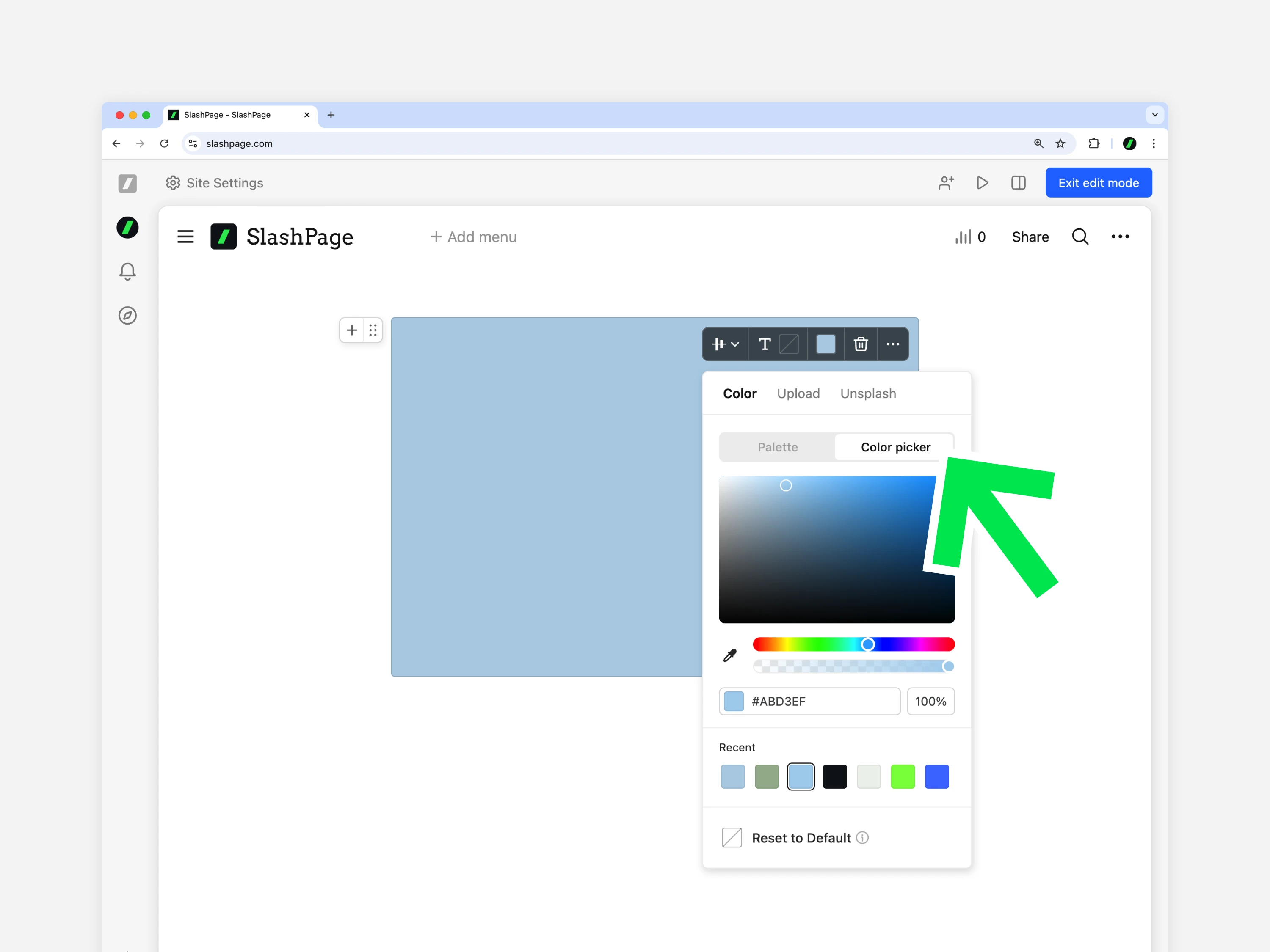Image resolution: width=1270 pixels, height=952 pixels.
Task: Pick the royal blue recent swatch
Action: pyautogui.click(x=936, y=776)
